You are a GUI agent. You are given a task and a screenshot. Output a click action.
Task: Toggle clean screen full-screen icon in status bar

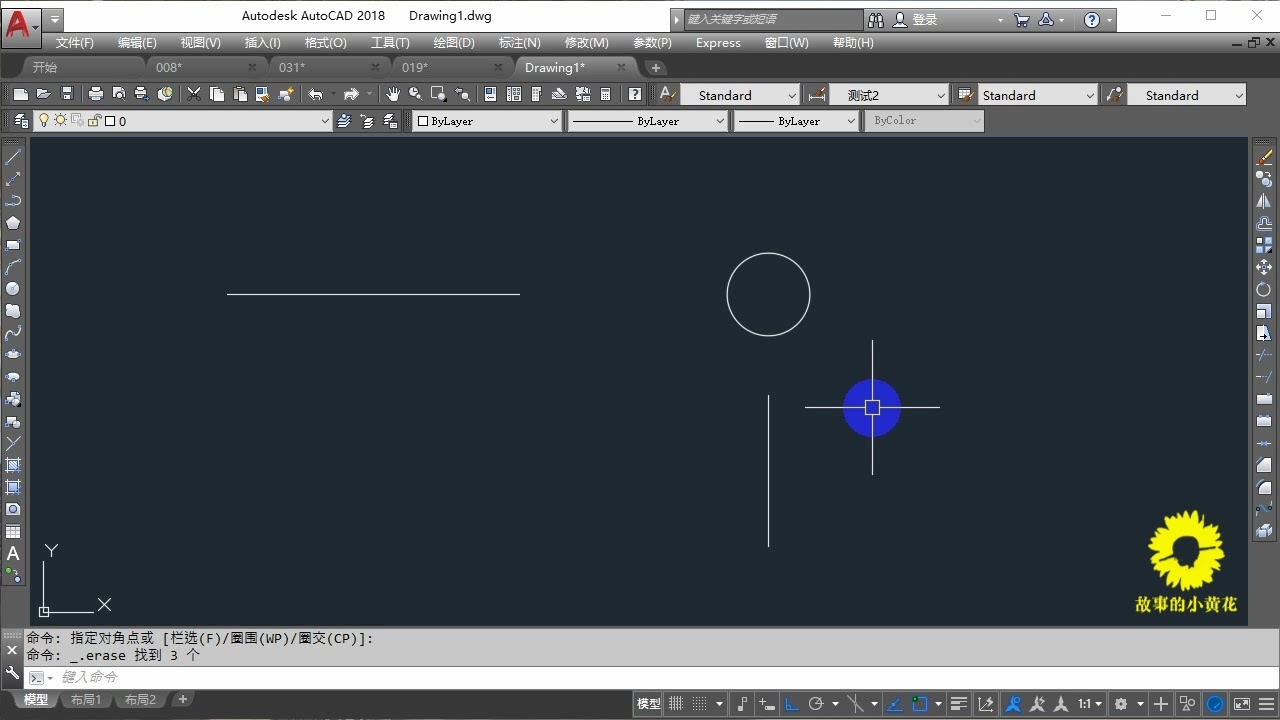pos(1241,704)
